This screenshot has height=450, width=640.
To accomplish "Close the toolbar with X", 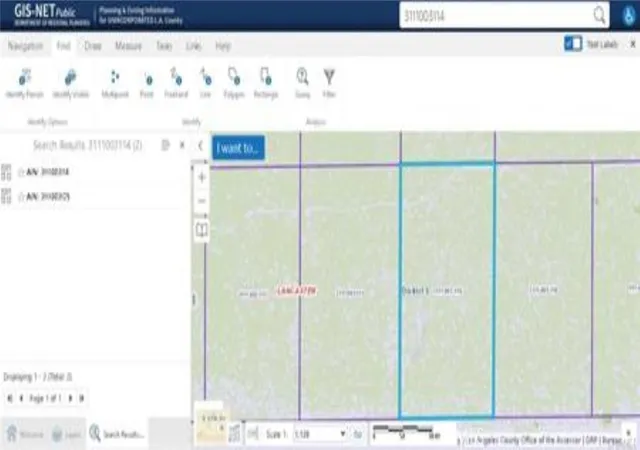I will (633, 44).
